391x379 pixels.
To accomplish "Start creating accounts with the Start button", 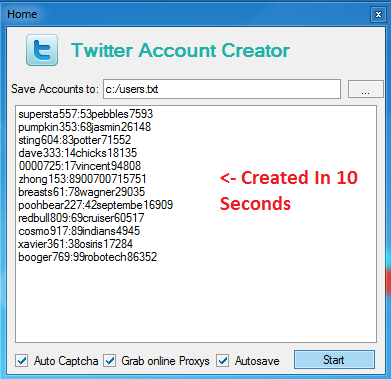I will [x=334, y=360].
